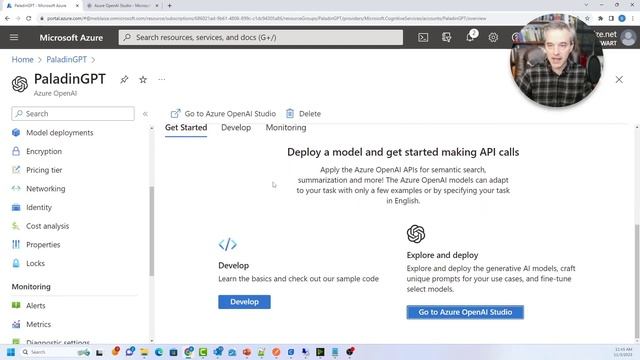The width and height of the screenshot is (640, 360).
Task: Click the Encryption lock icon
Action: (16, 151)
